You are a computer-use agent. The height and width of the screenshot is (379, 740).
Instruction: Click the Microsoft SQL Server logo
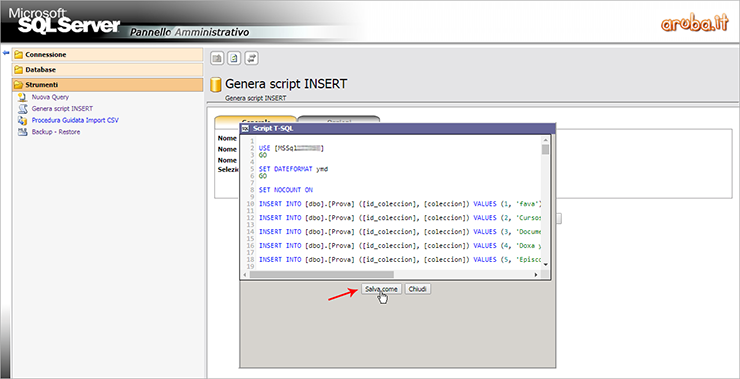click(x=64, y=21)
